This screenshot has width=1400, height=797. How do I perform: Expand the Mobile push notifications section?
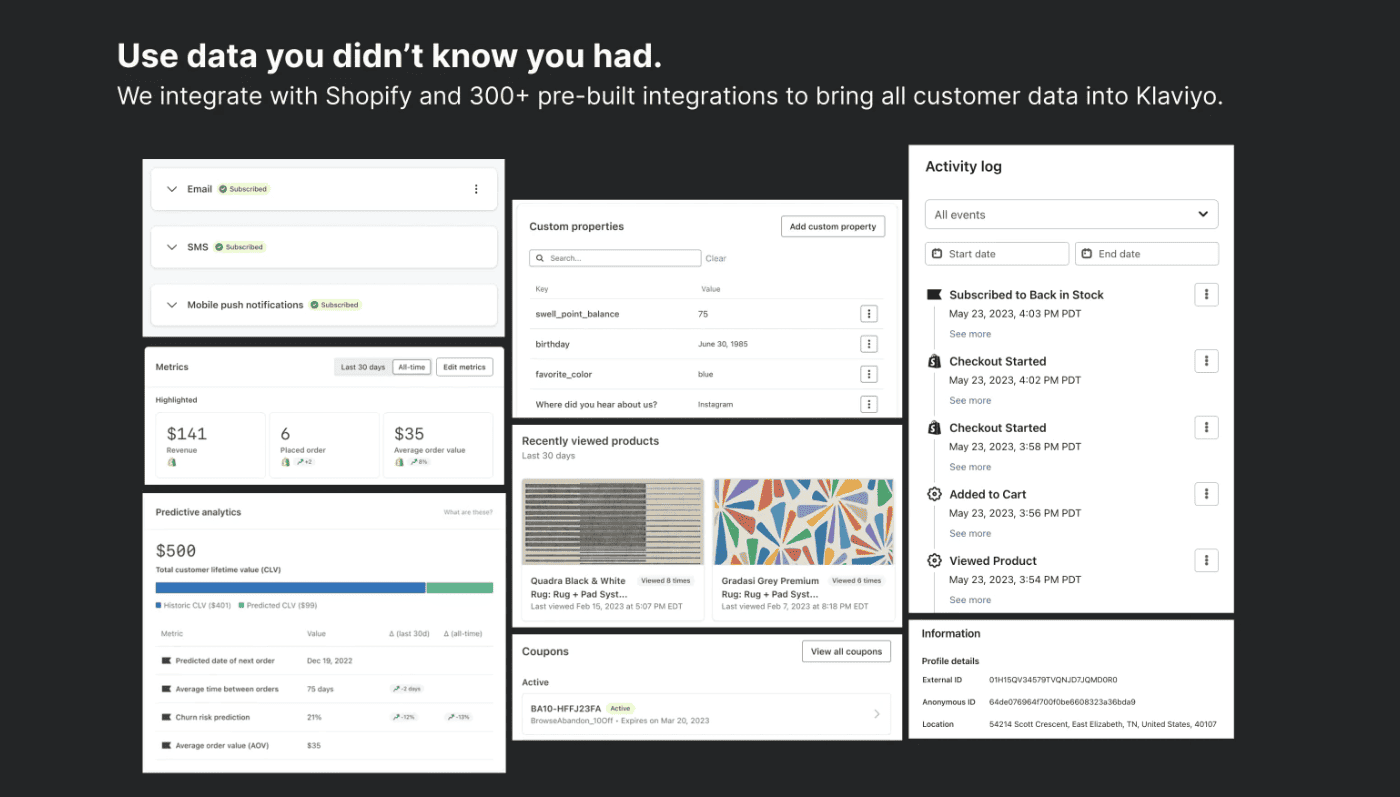point(171,305)
